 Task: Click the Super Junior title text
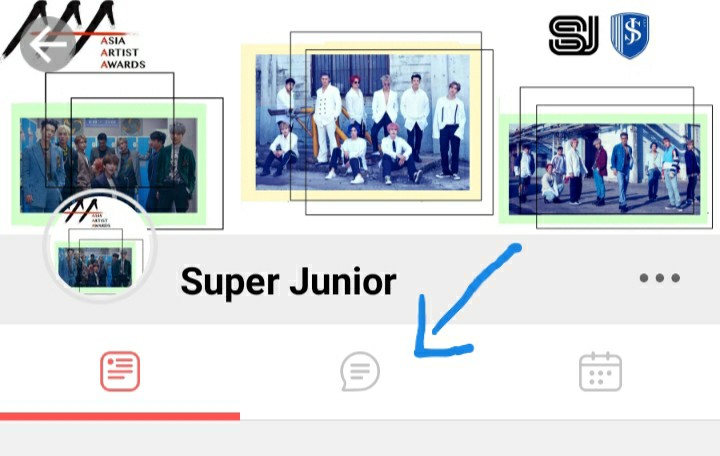pyautogui.click(x=288, y=281)
